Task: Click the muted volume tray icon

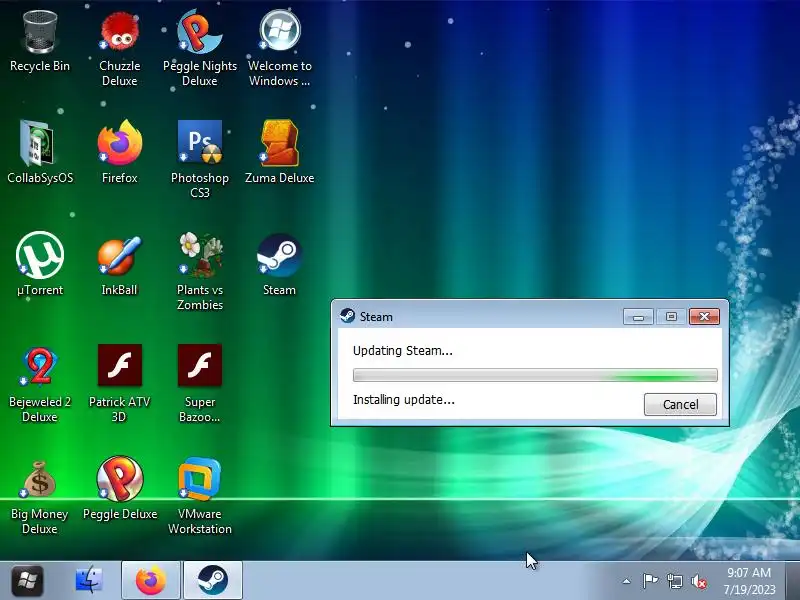Action: (x=699, y=581)
